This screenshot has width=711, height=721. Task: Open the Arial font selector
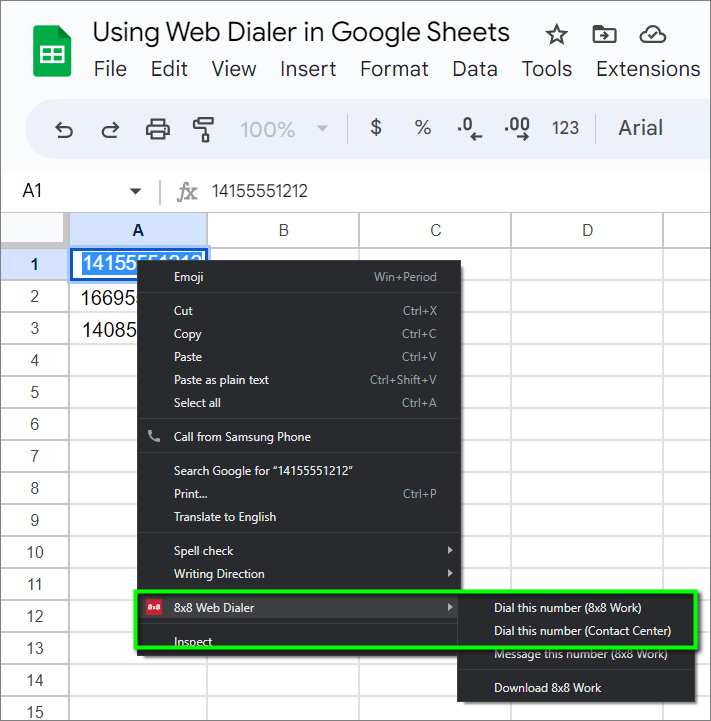coord(640,128)
